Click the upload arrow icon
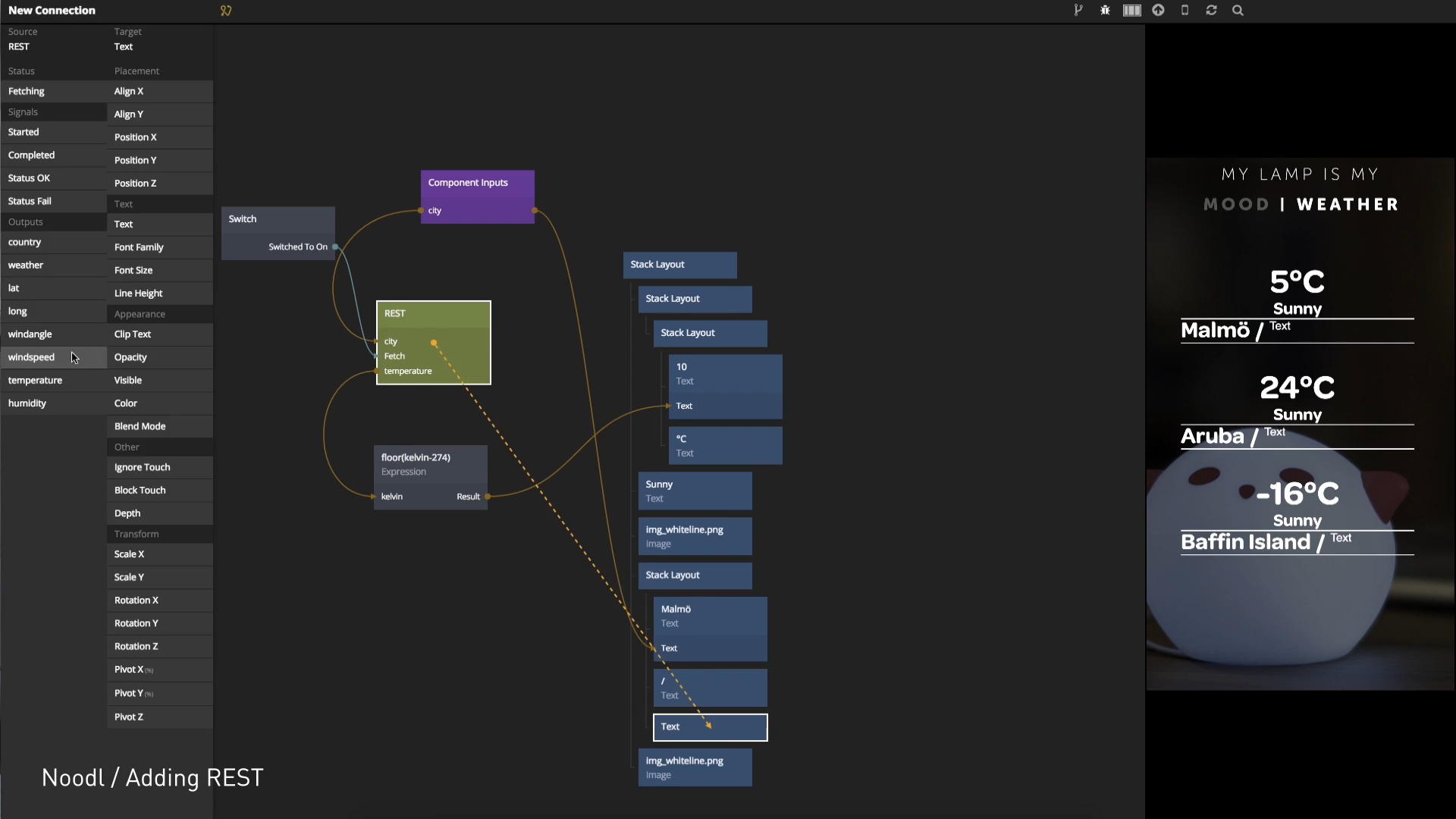 [1158, 11]
